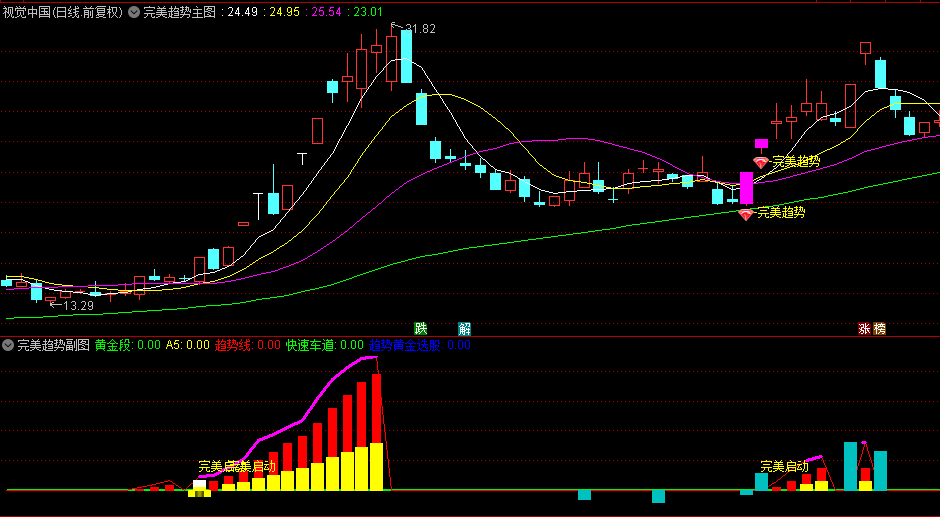
Task: Click the red 涨 marker icon
Action: point(864,328)
